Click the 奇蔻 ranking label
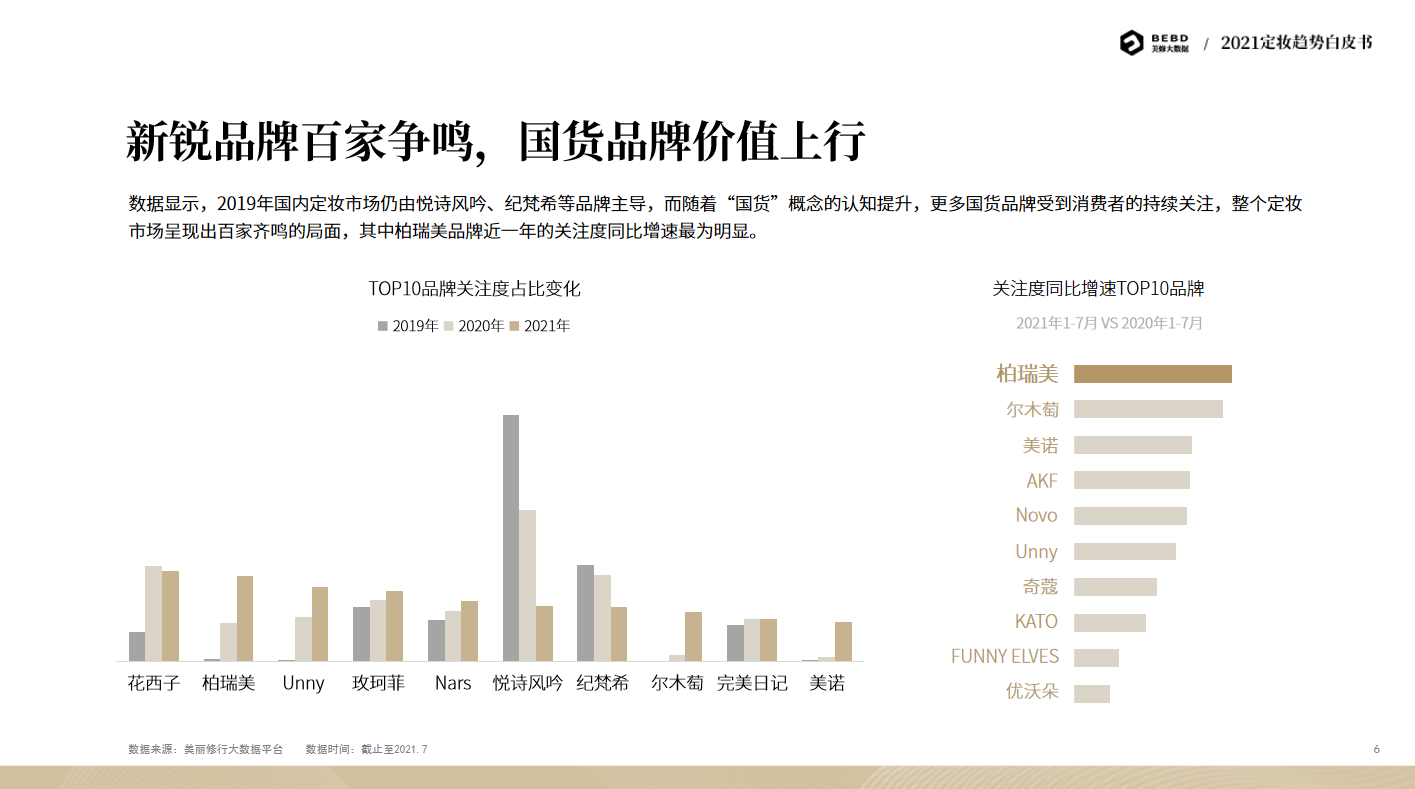This screenshot has height=789, width=1415. tap(1040, 587)
